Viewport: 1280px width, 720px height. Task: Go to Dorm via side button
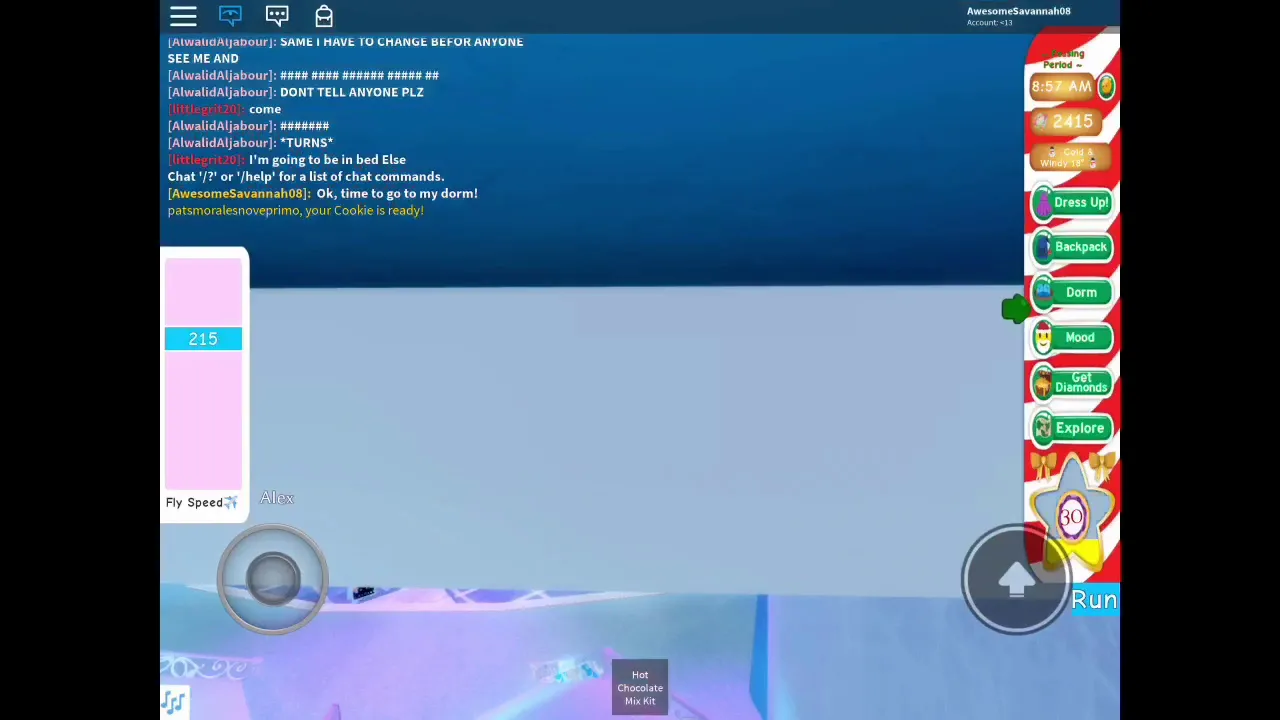1071,292
